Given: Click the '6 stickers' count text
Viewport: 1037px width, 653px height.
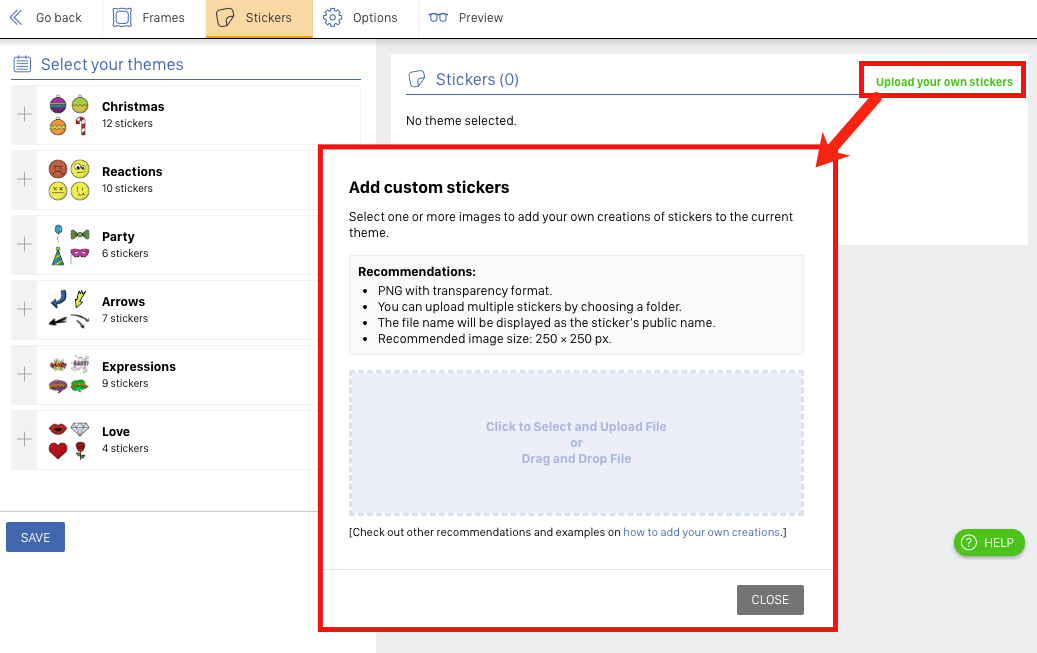Looking at the screenshot, I should pyautogui.click(x=125, y=253).
